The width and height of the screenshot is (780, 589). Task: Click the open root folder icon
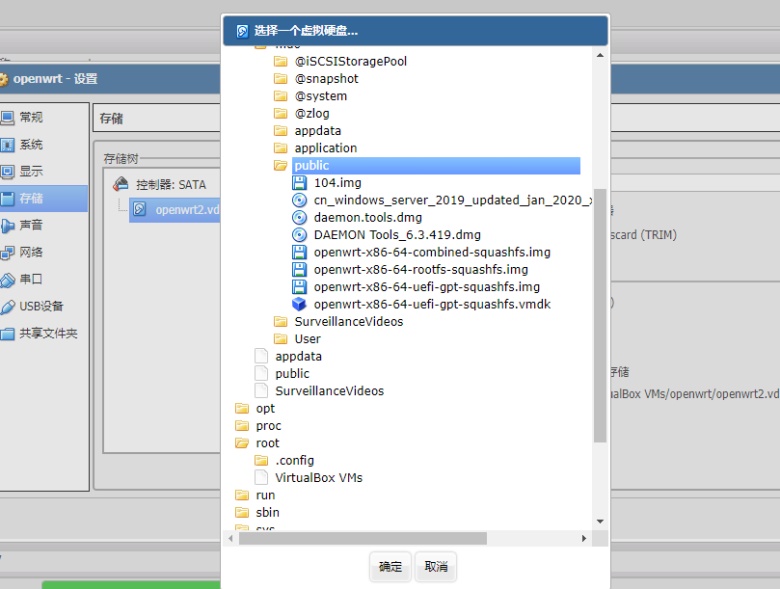click(242, 443)
